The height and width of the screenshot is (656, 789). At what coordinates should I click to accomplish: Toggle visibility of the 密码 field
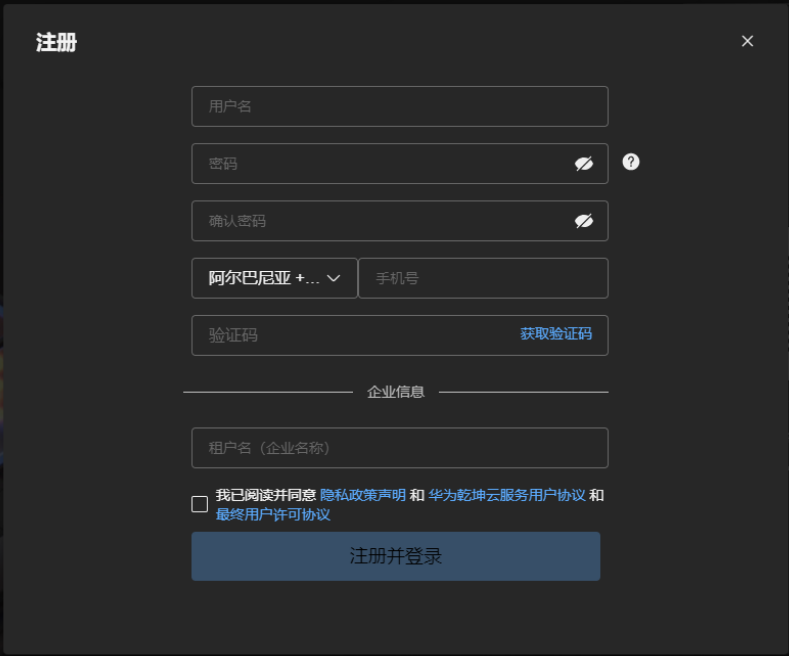(x=584, y=163)
